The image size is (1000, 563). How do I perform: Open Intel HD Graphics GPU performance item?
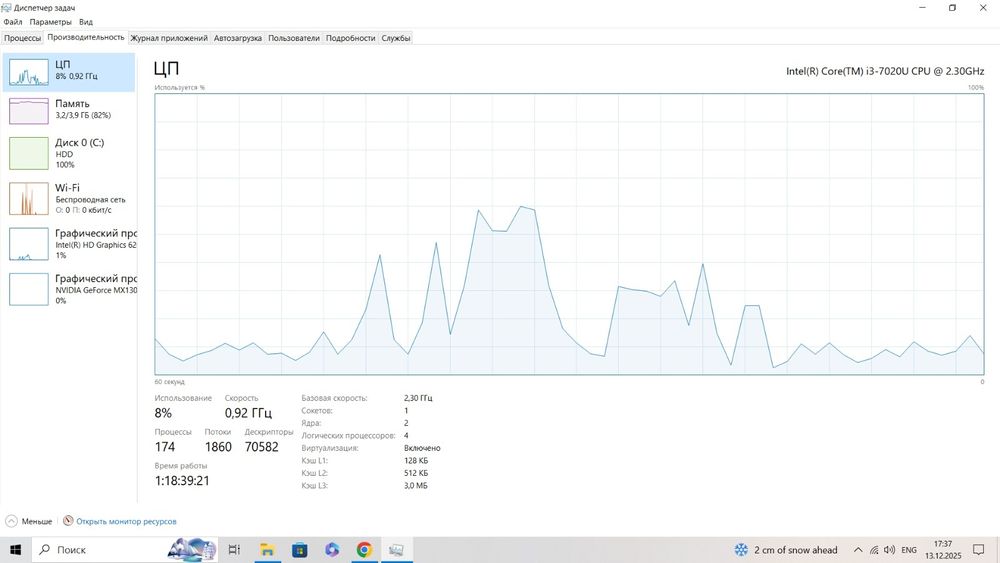point(69,244)
